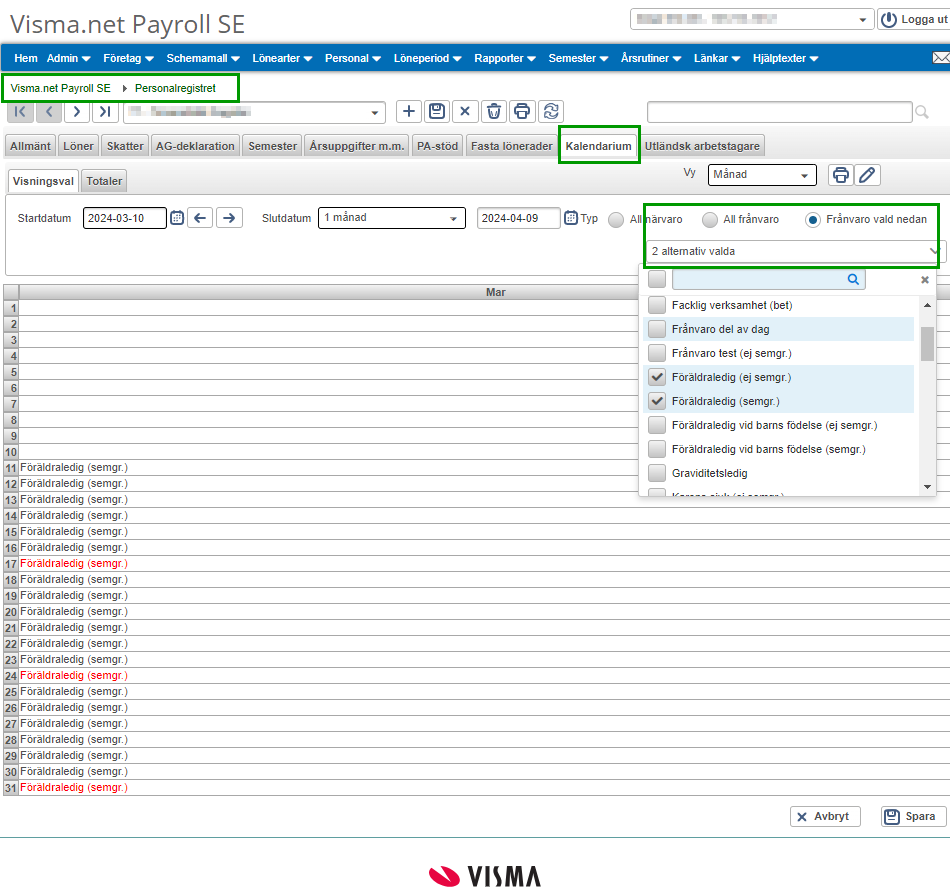Check Frånvaro test (ej semgr.)
This screenshot has width=950, height=895.
tap(657, 353)
